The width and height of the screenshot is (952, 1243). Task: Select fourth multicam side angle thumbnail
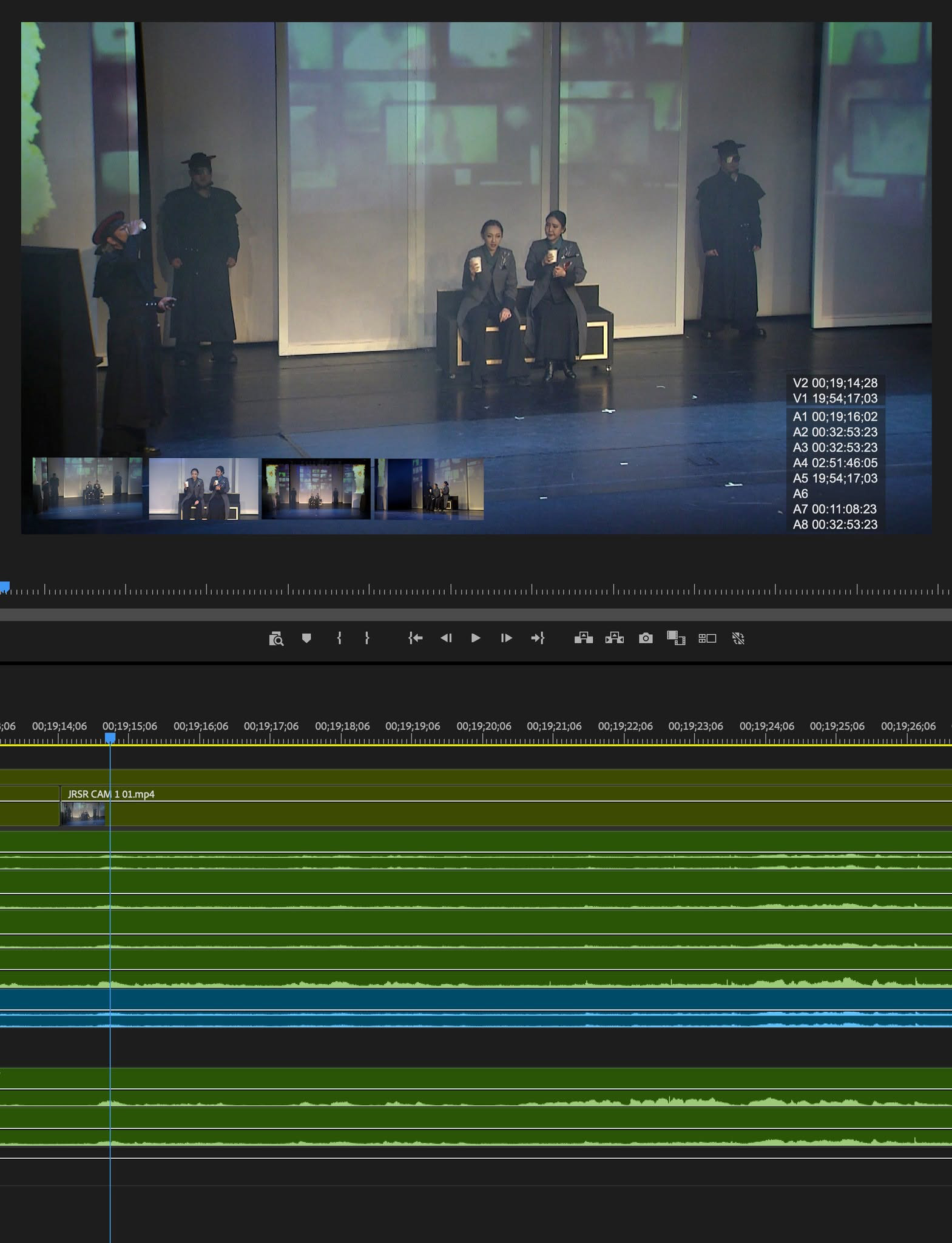pos(429,489)
